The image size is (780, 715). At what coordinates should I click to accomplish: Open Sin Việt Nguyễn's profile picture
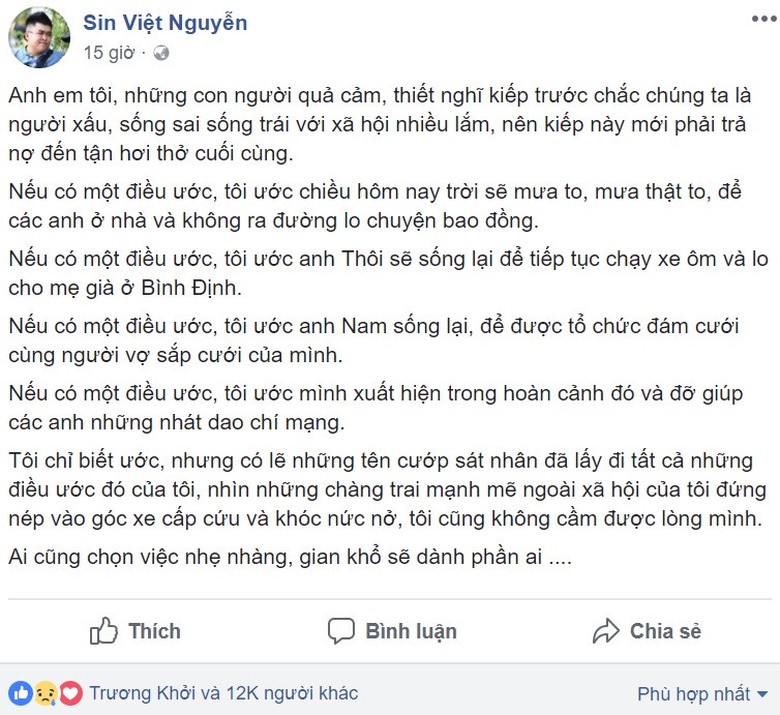[x=39, y=37]
